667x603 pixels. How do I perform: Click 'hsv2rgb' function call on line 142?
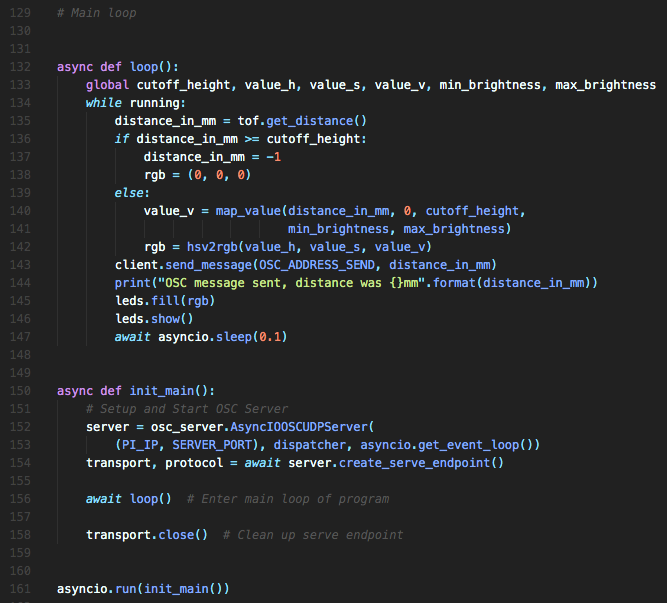coord(212,247)
